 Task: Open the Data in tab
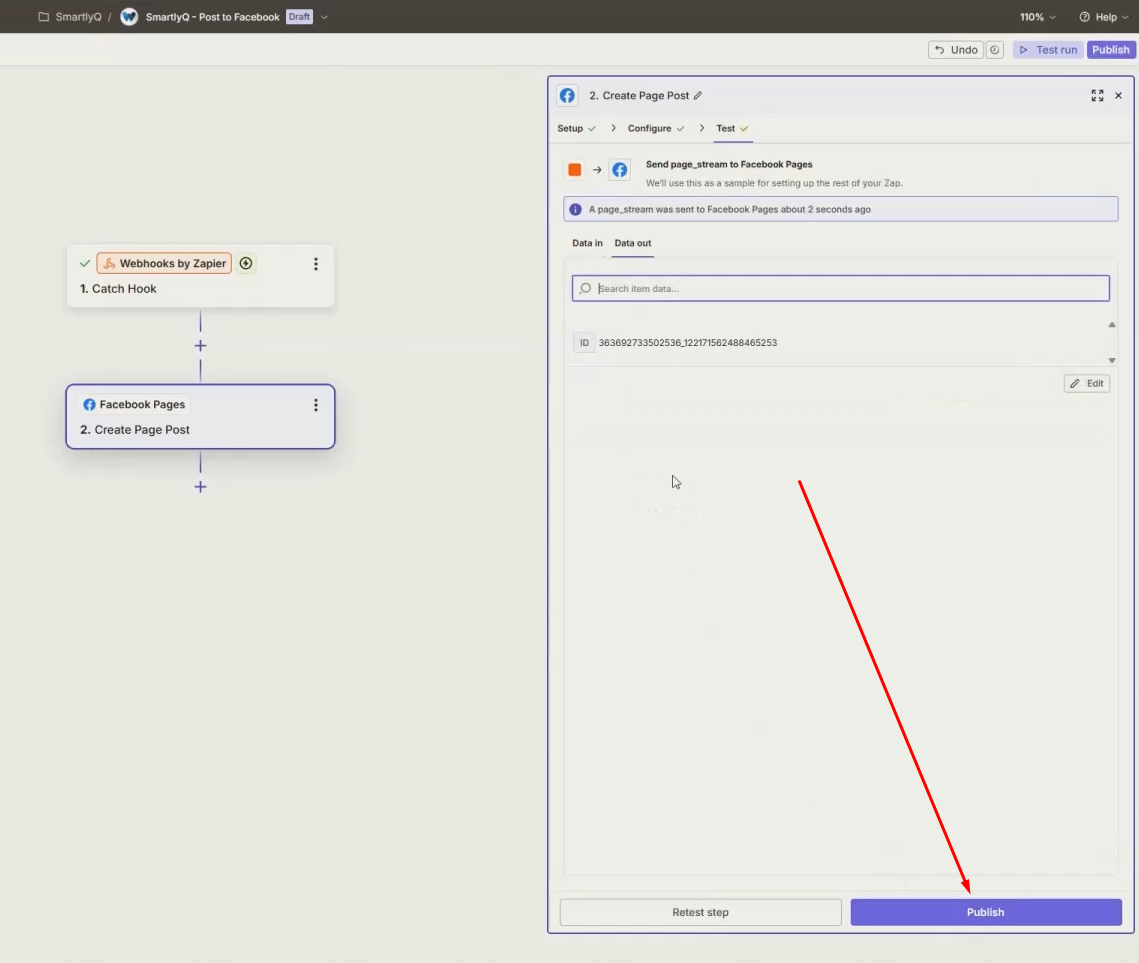point(587,243)
